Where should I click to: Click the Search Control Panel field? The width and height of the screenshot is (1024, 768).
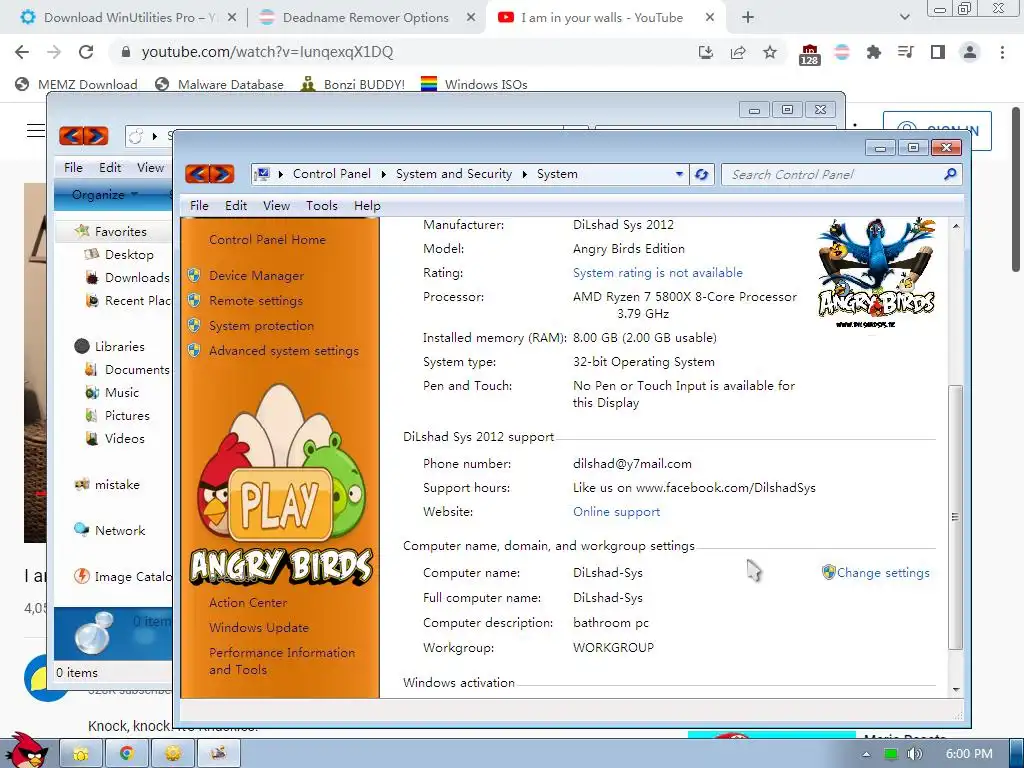click(831, 174)
